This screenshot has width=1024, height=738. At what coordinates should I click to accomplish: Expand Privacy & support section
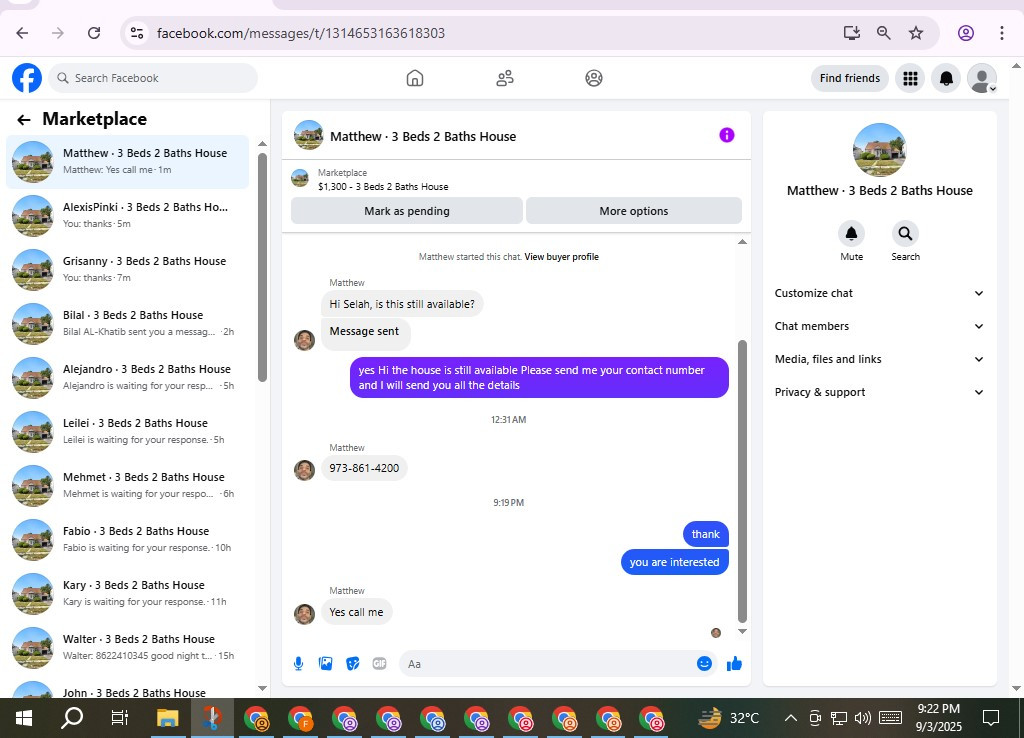click(879, 392)
